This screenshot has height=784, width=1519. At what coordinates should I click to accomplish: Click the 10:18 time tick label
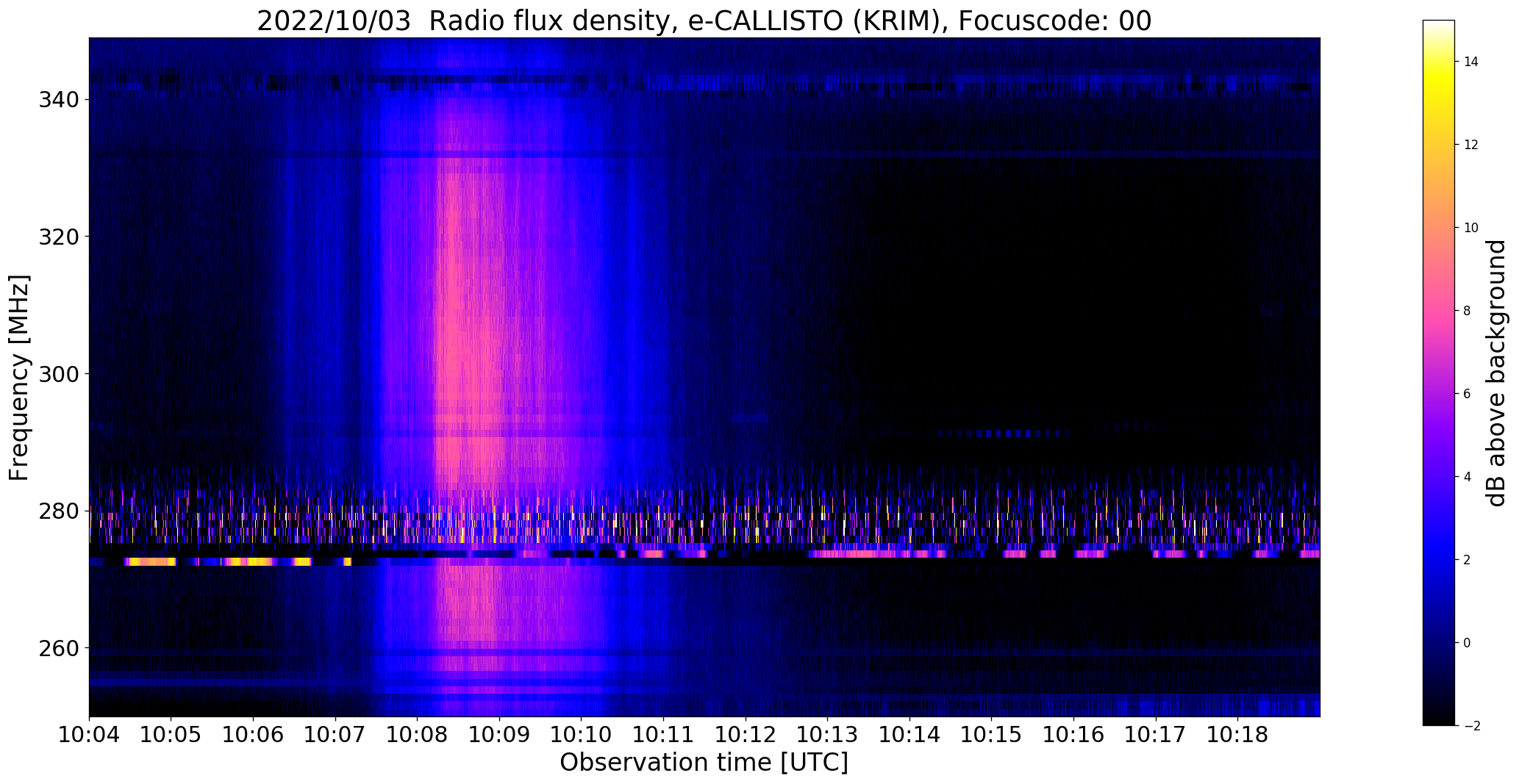tap(1238, 736)
